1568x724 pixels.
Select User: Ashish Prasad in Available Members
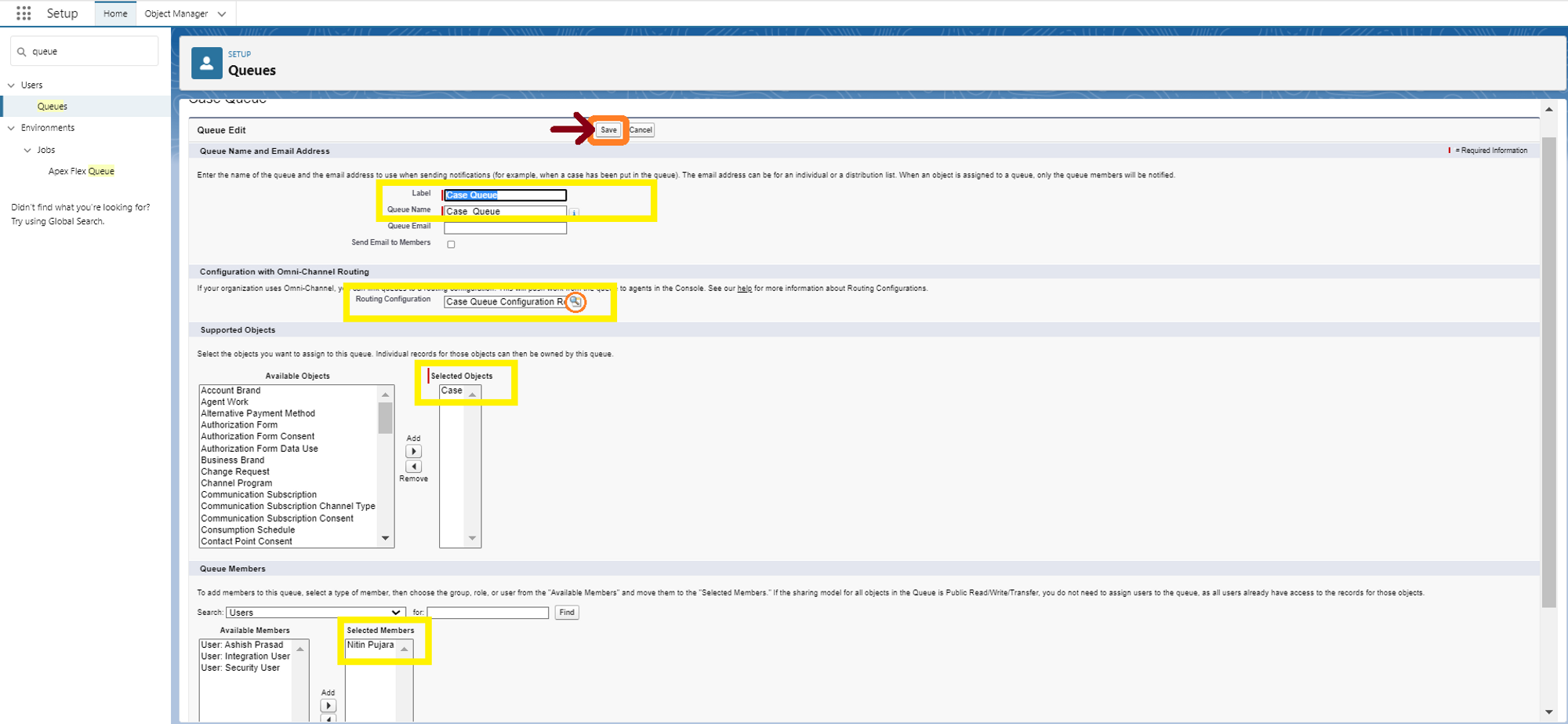click(x=241, y=645)
